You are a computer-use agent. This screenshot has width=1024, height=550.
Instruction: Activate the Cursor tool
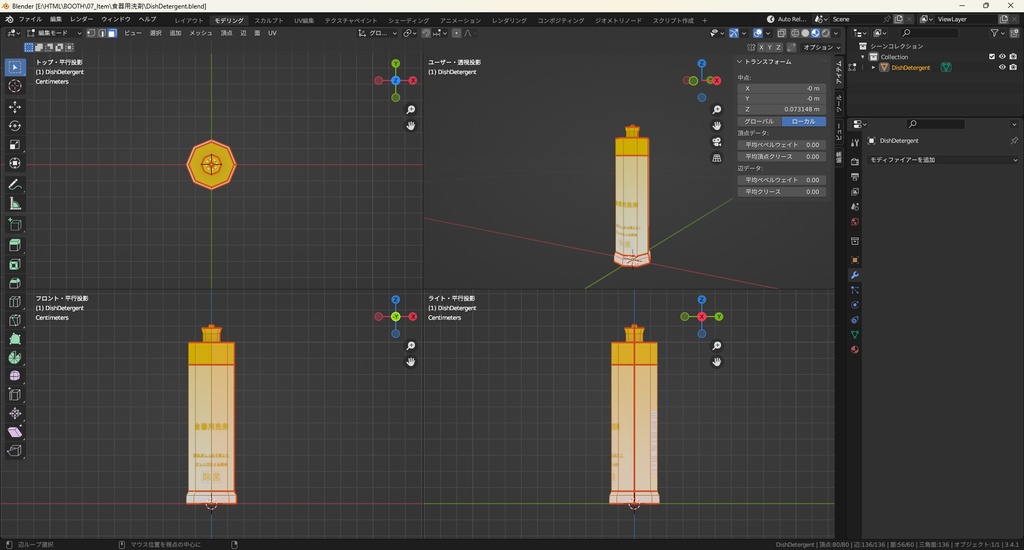(x=15, y=86)
